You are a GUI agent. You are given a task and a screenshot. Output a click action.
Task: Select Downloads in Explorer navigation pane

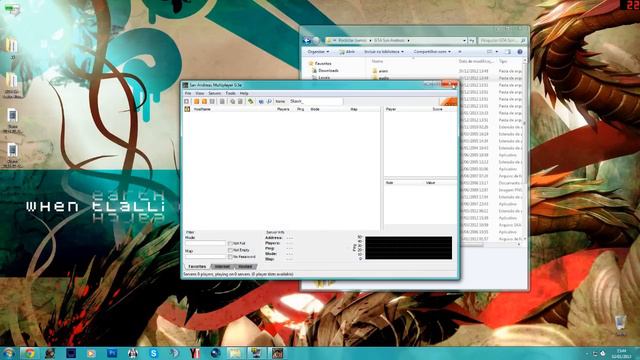point(325,71)
